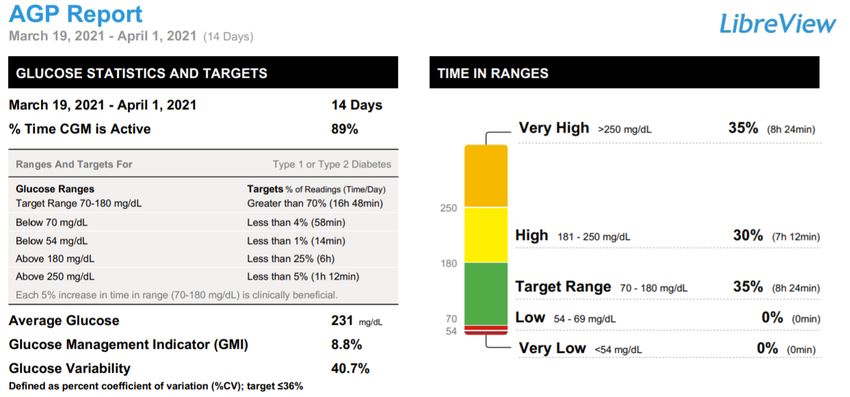The image size is (850, 397).
Task: Click the Time in Ranges header
Action: coord(624,72)
